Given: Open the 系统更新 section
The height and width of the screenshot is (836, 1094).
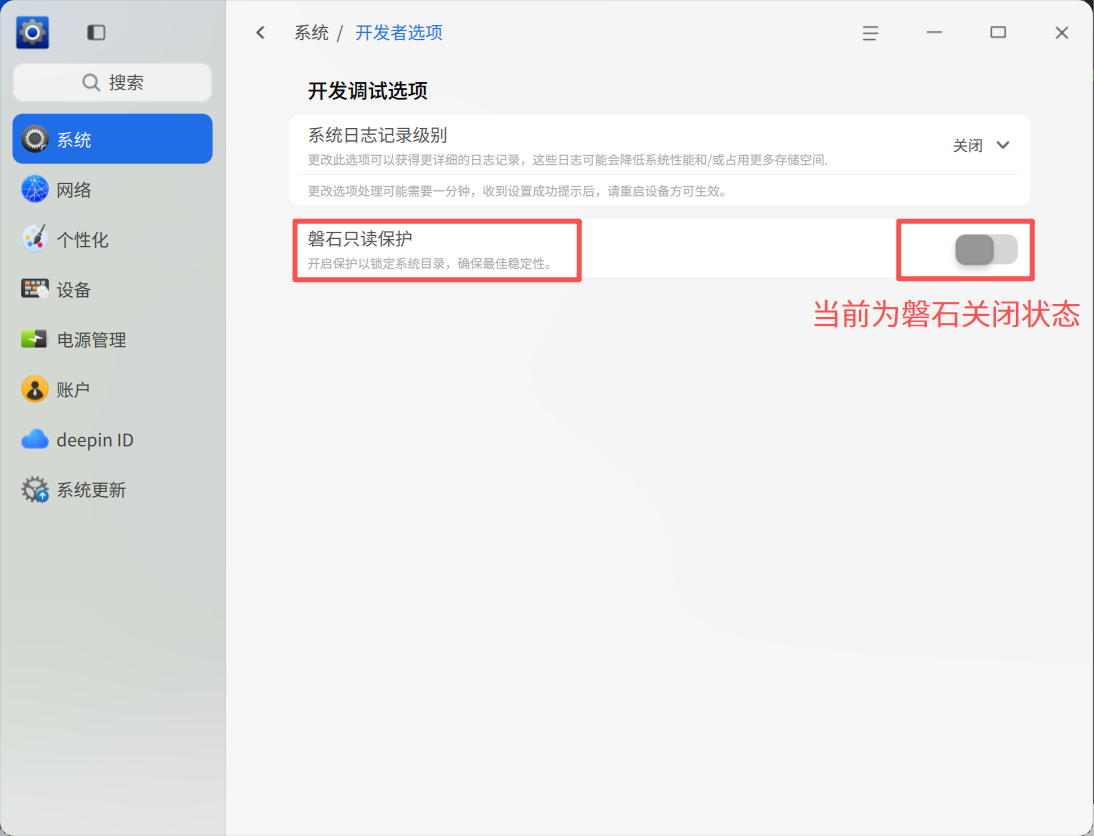Looking at the screenshot, I should pos(112,490).
